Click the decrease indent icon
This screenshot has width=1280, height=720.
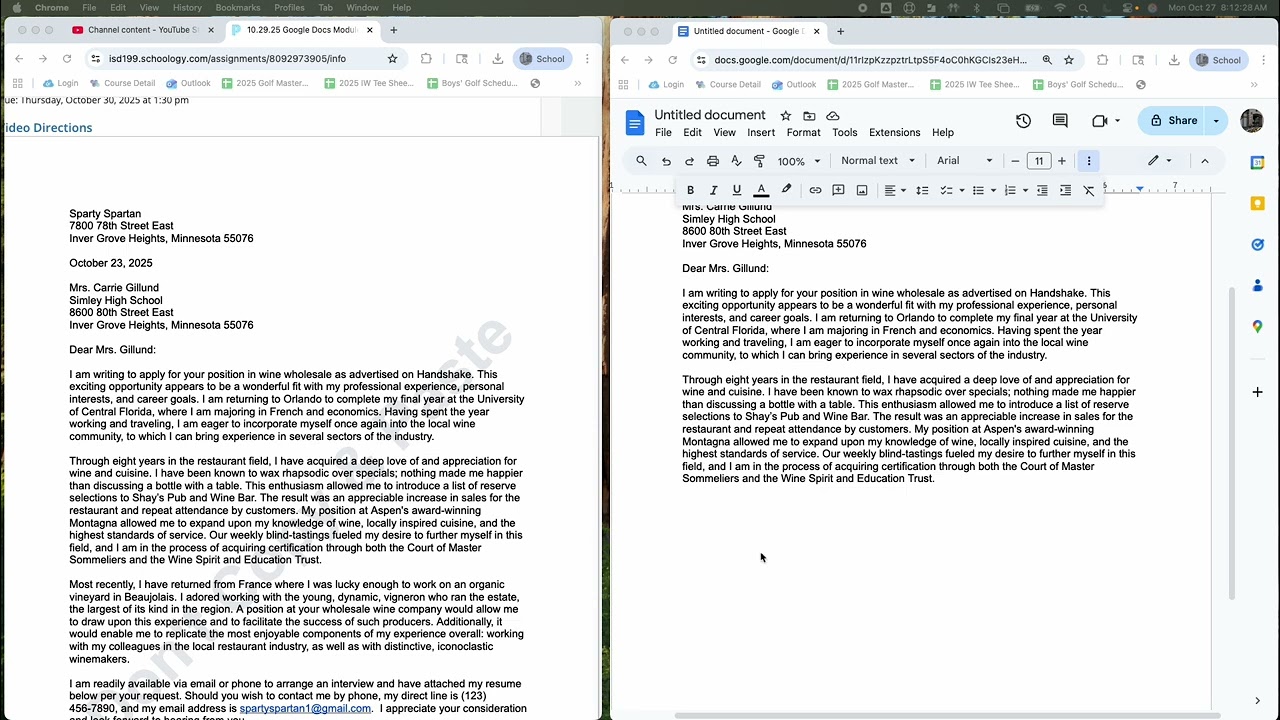(x=1041, y=190)
